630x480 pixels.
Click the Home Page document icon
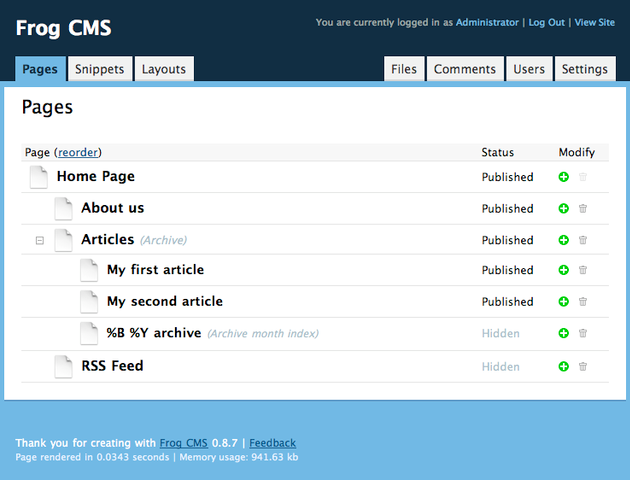pos(39,177)
